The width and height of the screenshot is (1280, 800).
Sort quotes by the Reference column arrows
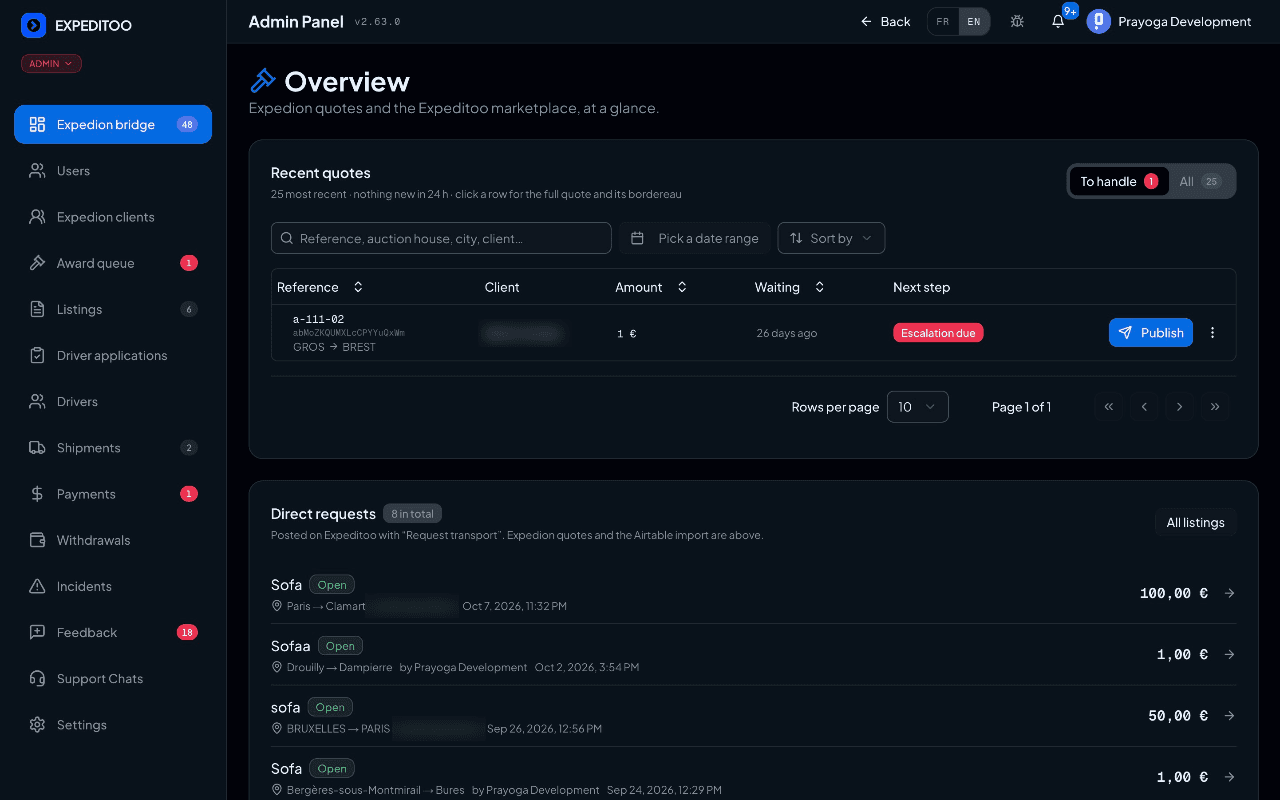pos(358,287)
